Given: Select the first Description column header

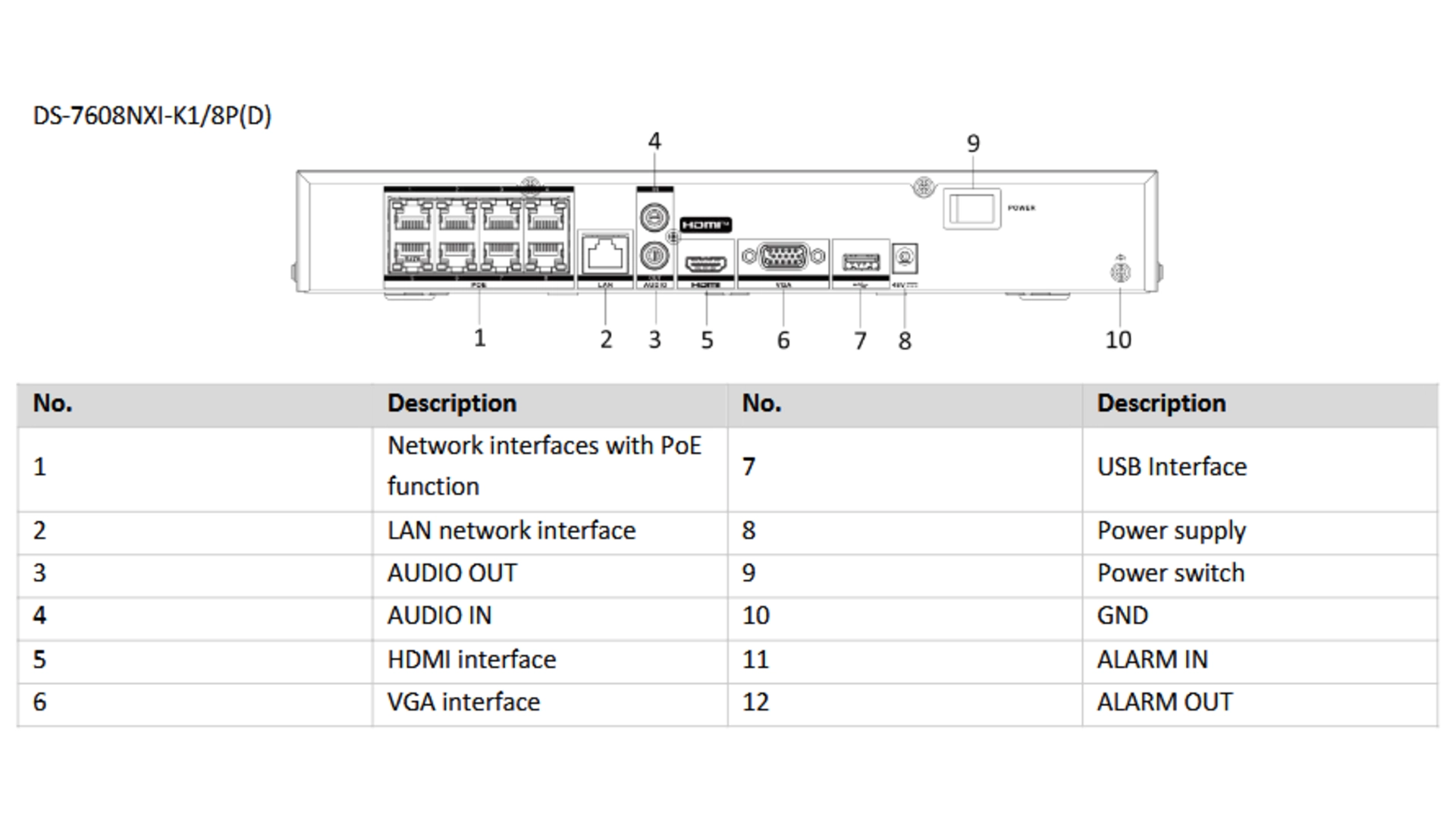Looking at the screenshot, I should (x=451, y=403).
